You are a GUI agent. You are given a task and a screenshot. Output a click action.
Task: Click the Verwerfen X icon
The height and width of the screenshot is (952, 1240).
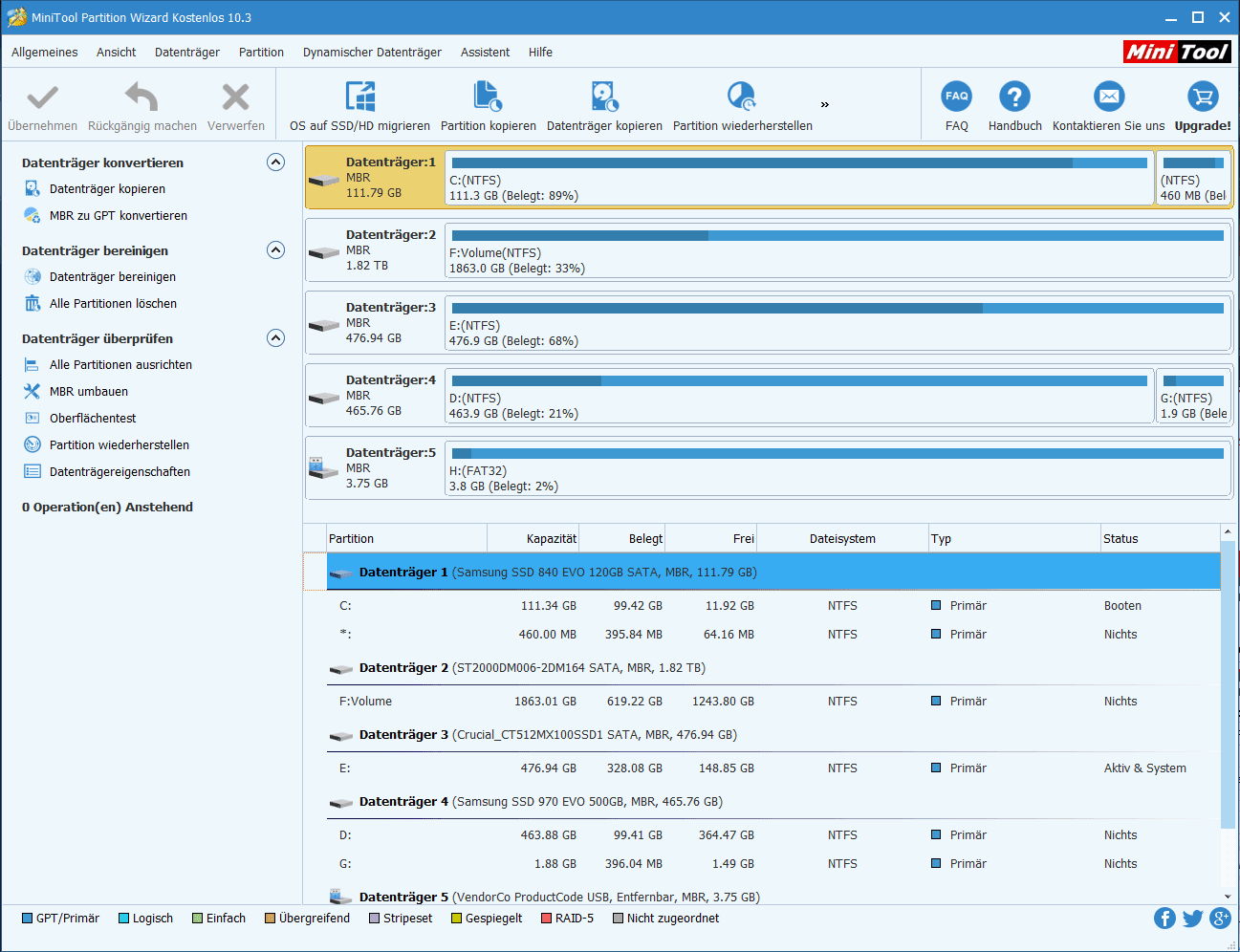pos(235,97)
